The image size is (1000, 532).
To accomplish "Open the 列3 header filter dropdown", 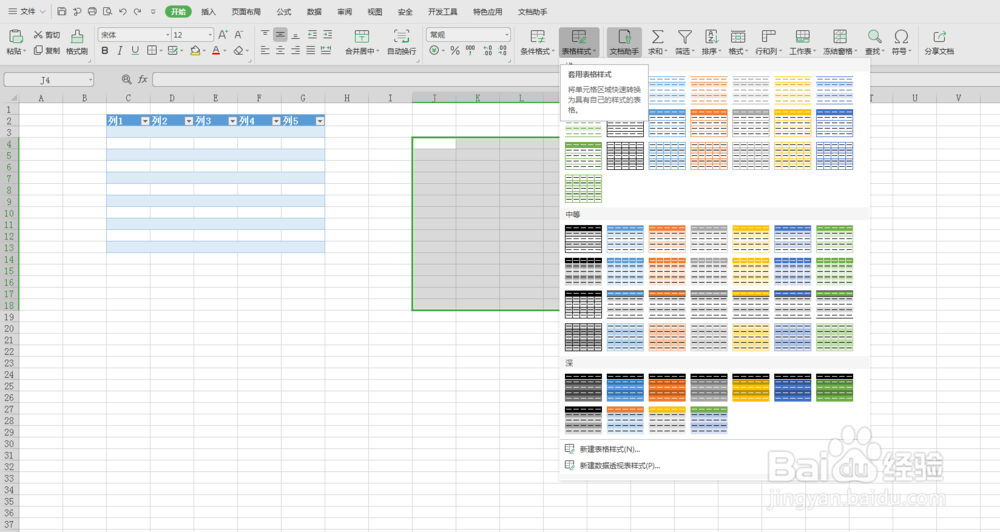I will click(232, 121).
